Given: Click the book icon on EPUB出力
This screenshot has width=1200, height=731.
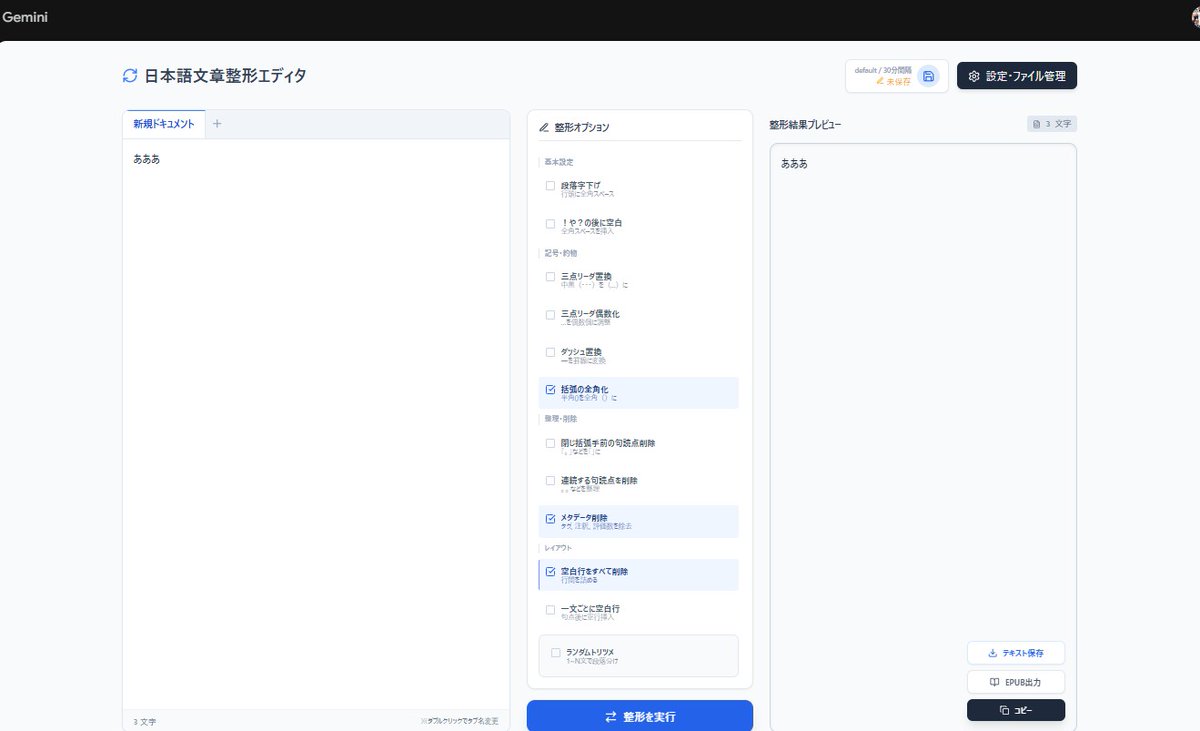Looking at the screenshot, I should (x=993, y=681).
